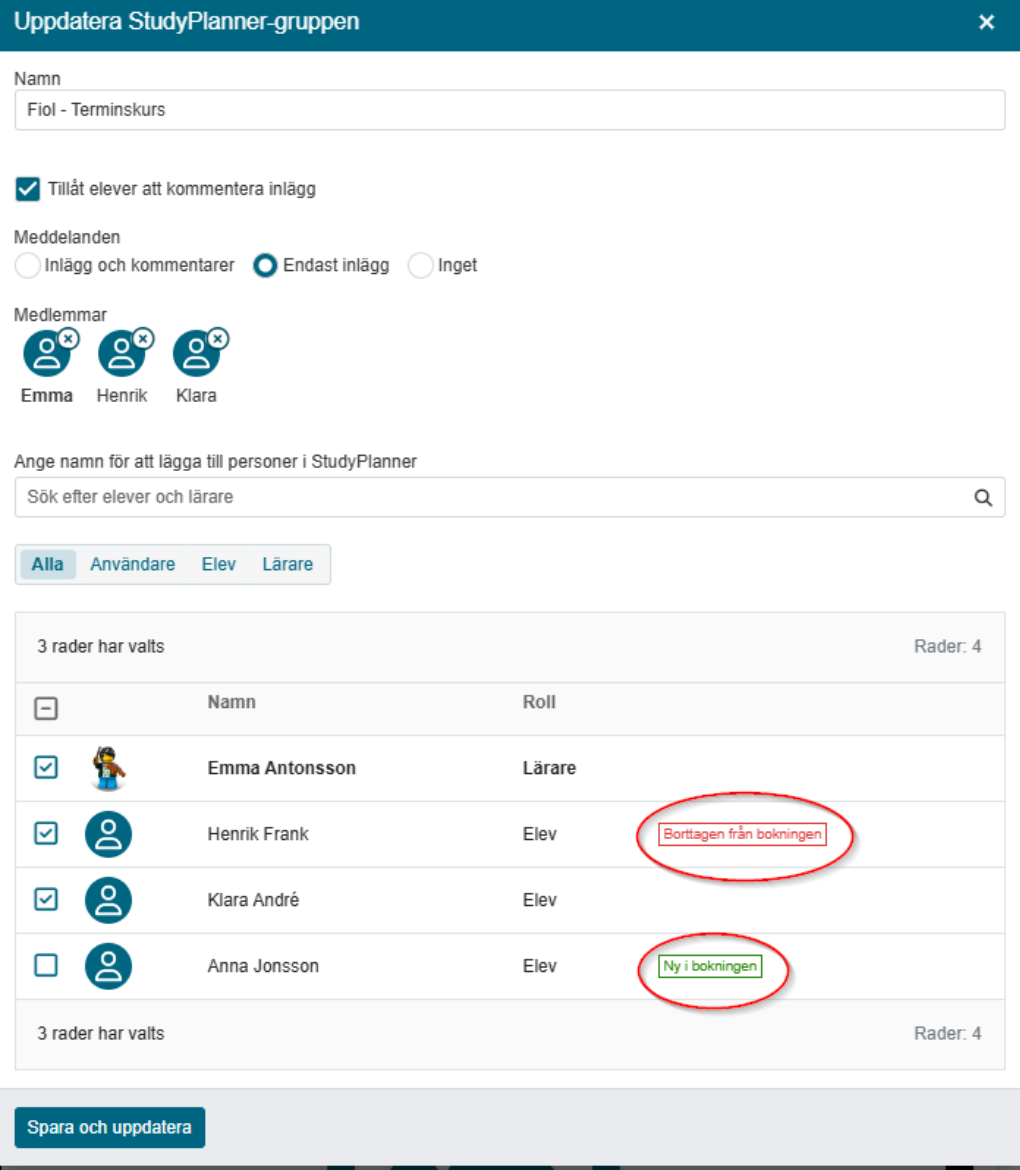
Task: Click Klara André's avatar icon in table
Action: [x=108, y=900]
